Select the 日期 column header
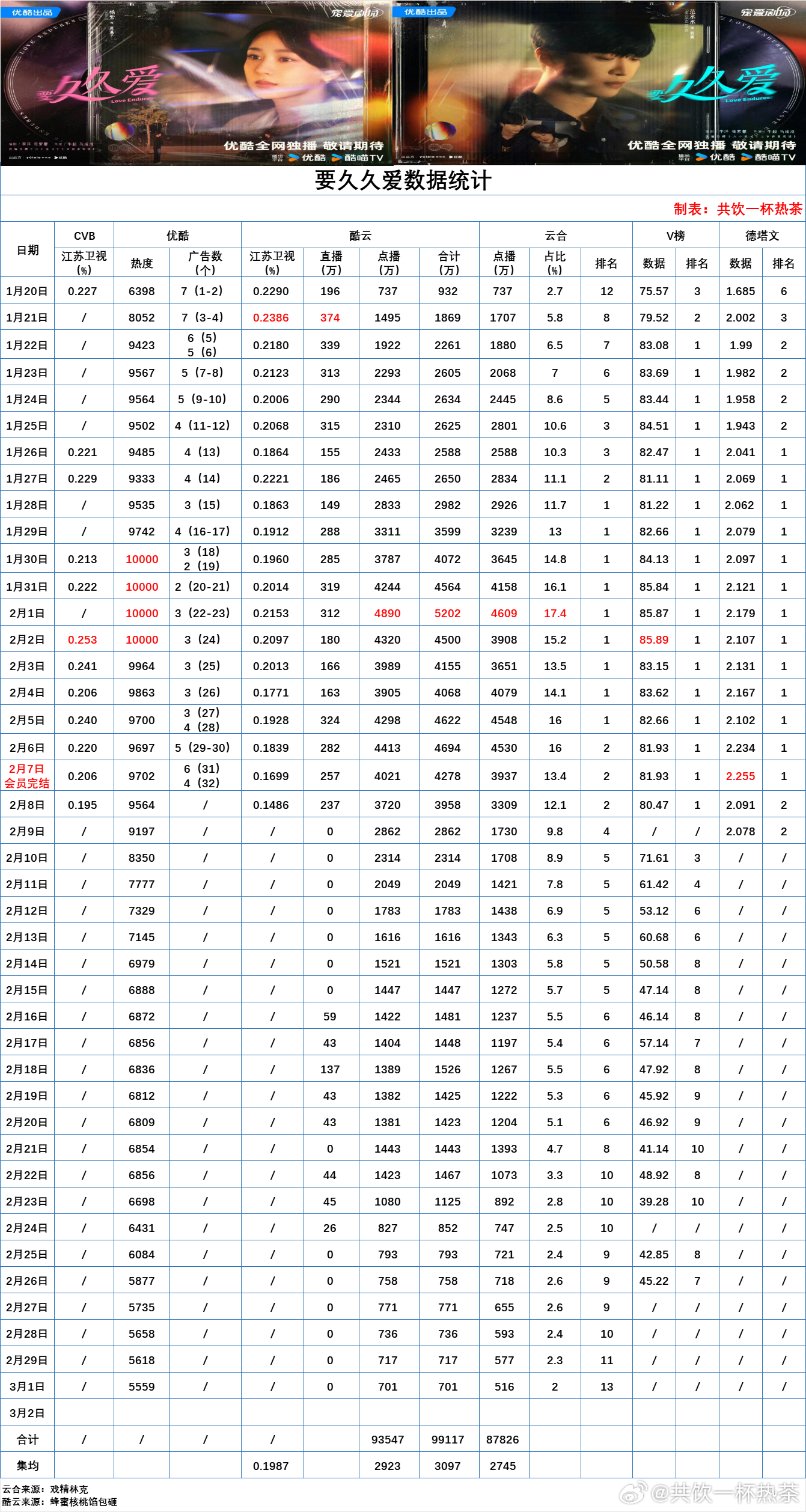806x1512 pixels. [x=28, y=250]
